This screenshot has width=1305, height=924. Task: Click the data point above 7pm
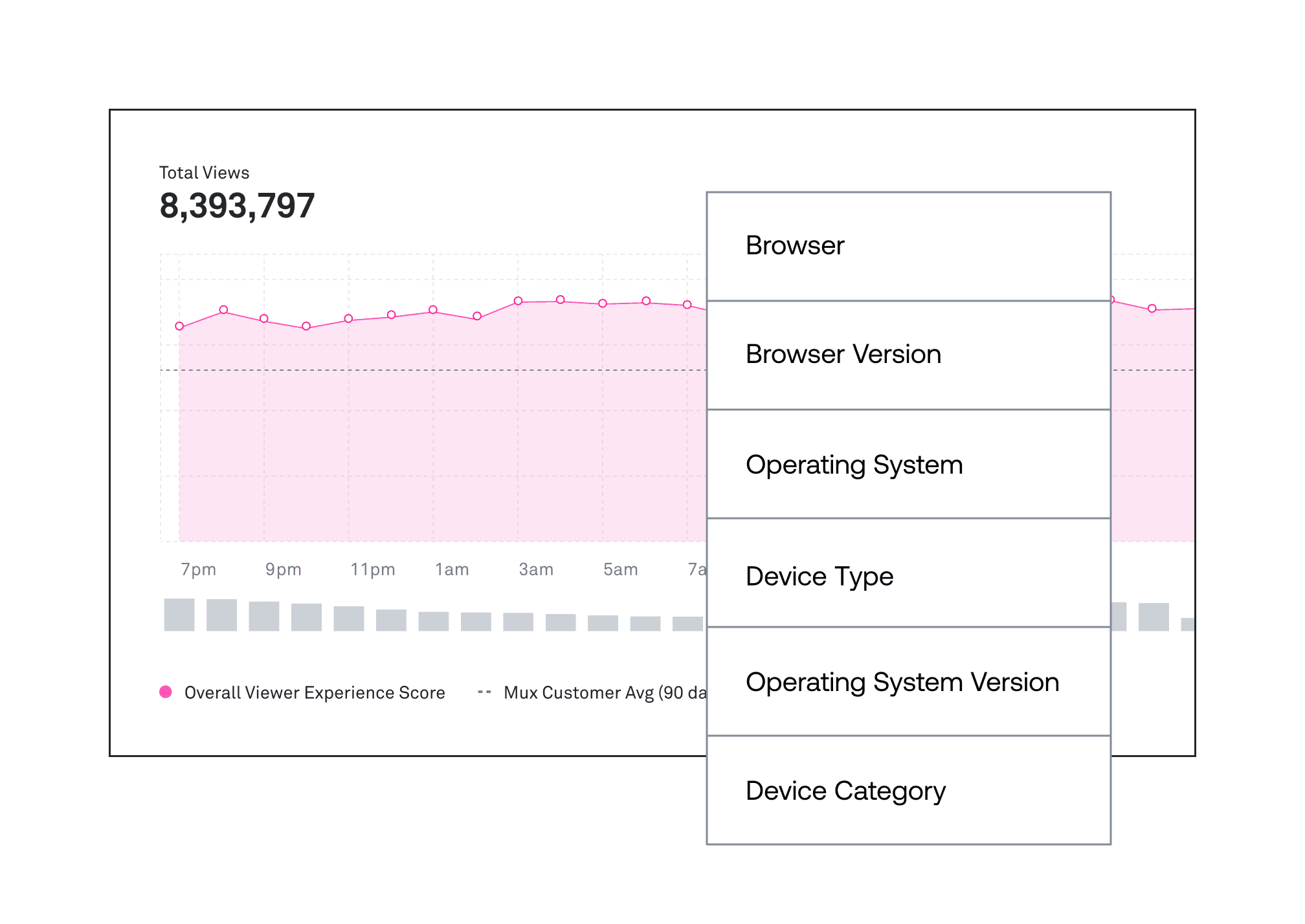point(179,326)
